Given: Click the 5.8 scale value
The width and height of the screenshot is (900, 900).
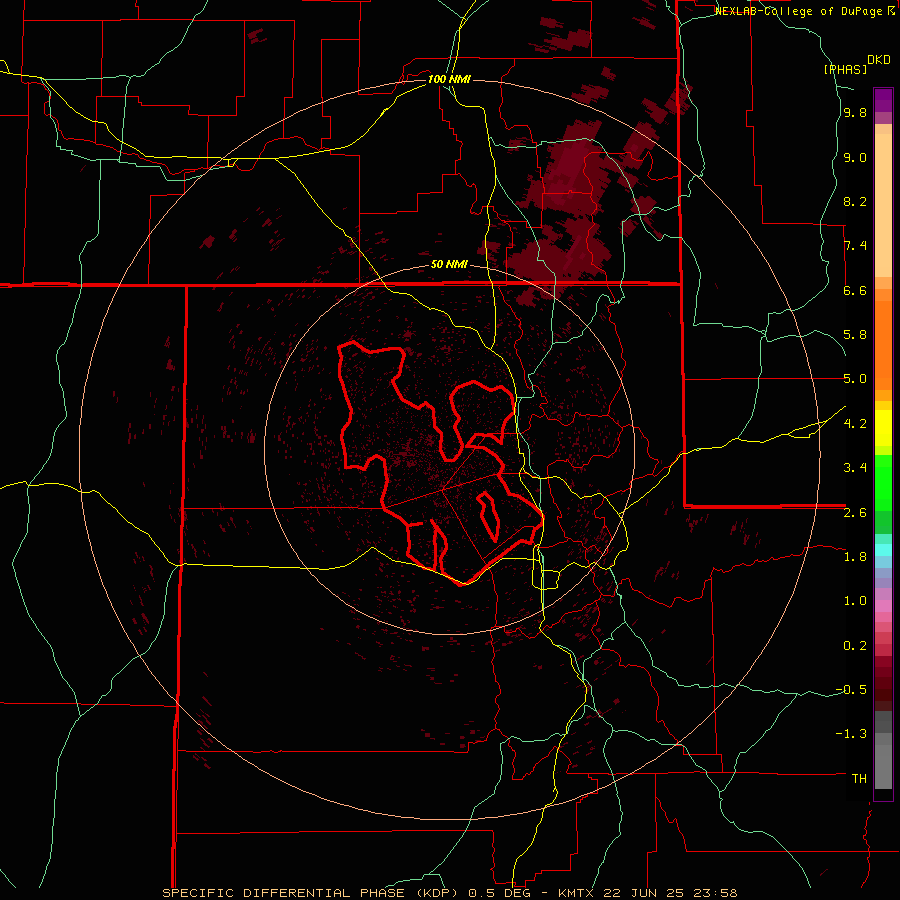Looking at the screenshot, I should point(855,335).
